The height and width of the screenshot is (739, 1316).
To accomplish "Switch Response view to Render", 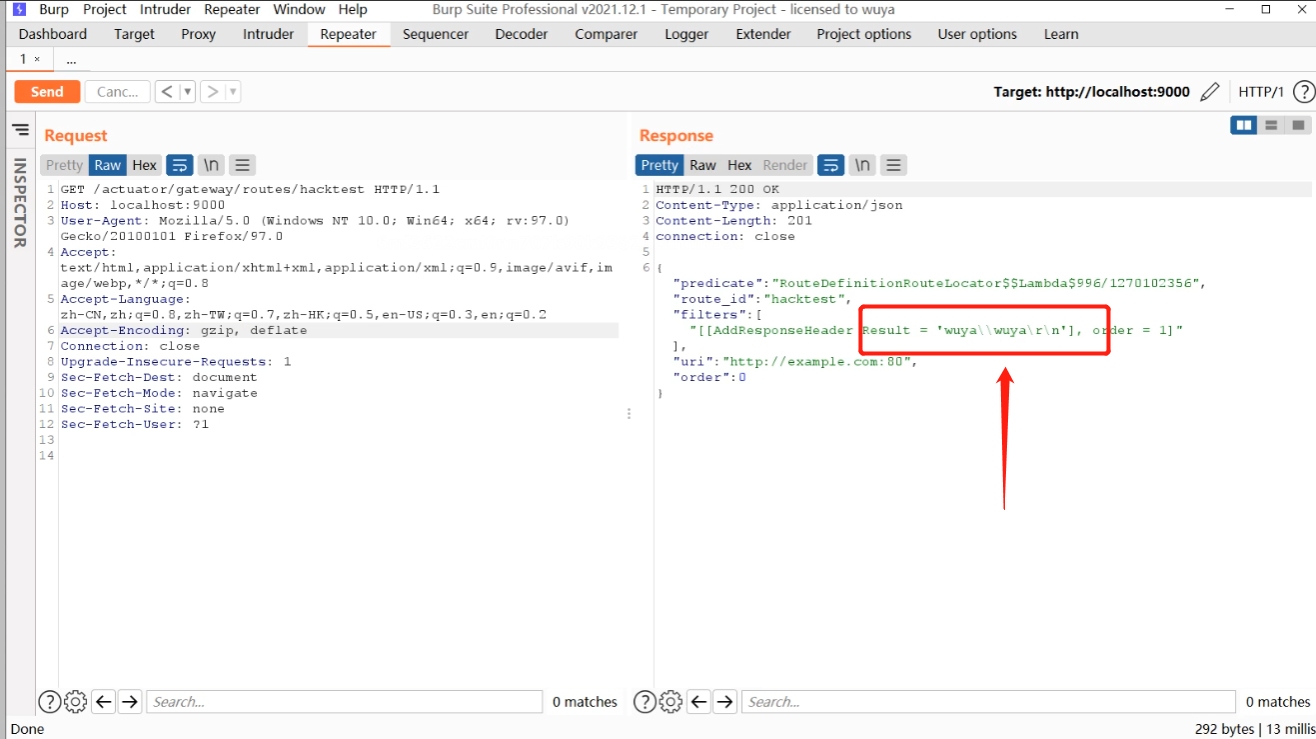I will click(x=785, y=165).
